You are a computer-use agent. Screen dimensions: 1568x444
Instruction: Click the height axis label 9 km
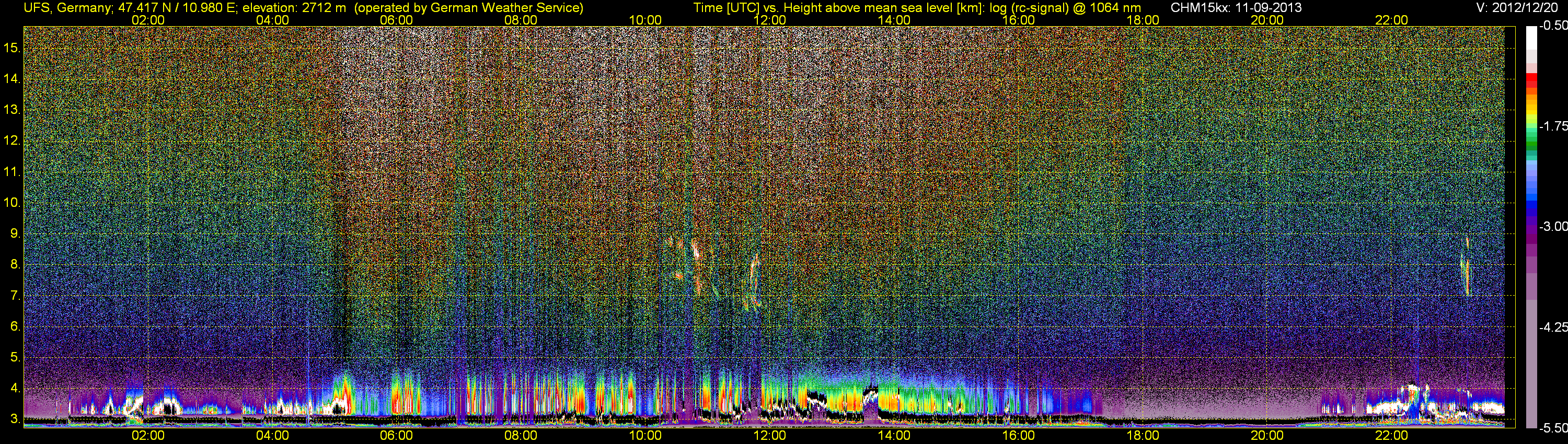(15, 233)
